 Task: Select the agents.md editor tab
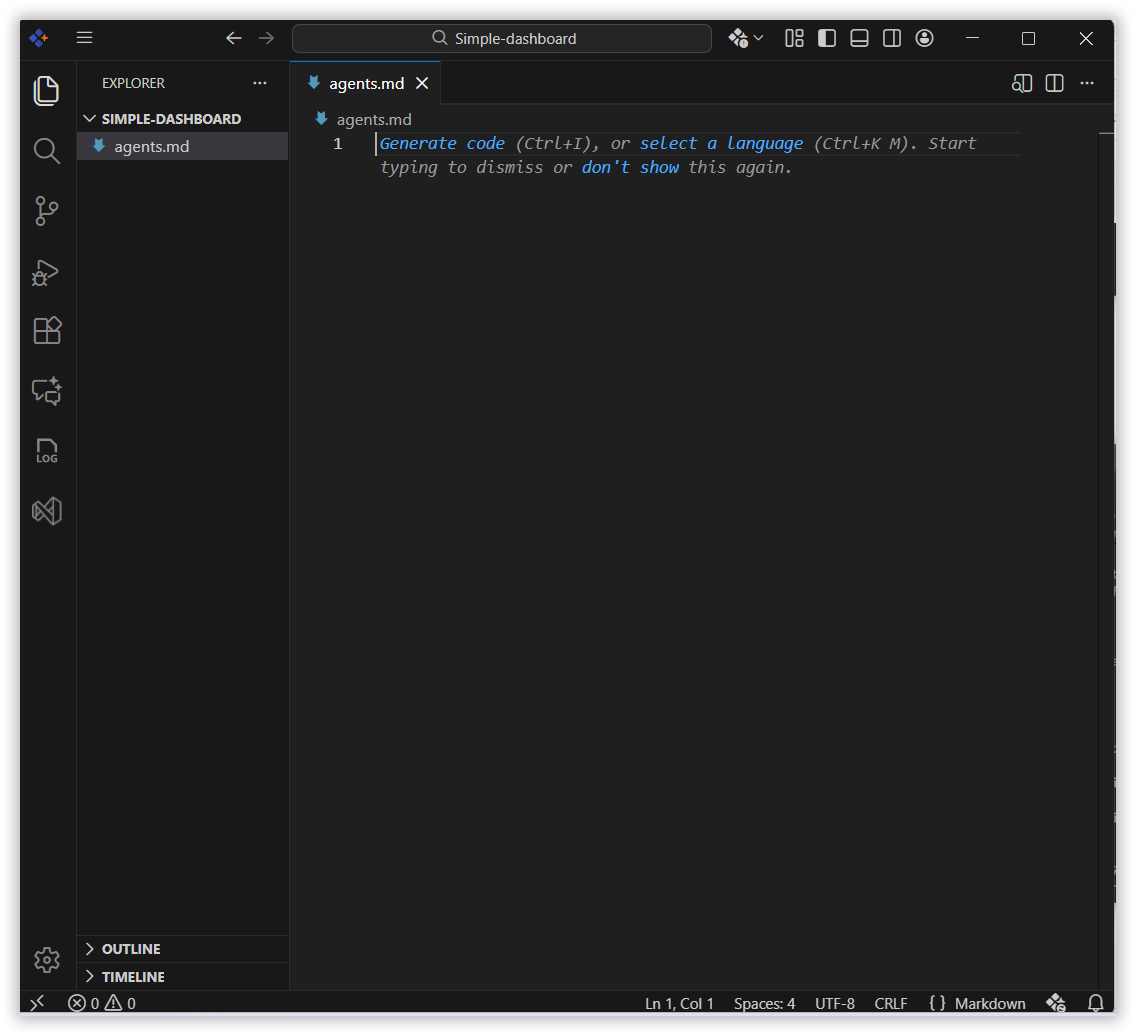(366, 83)
